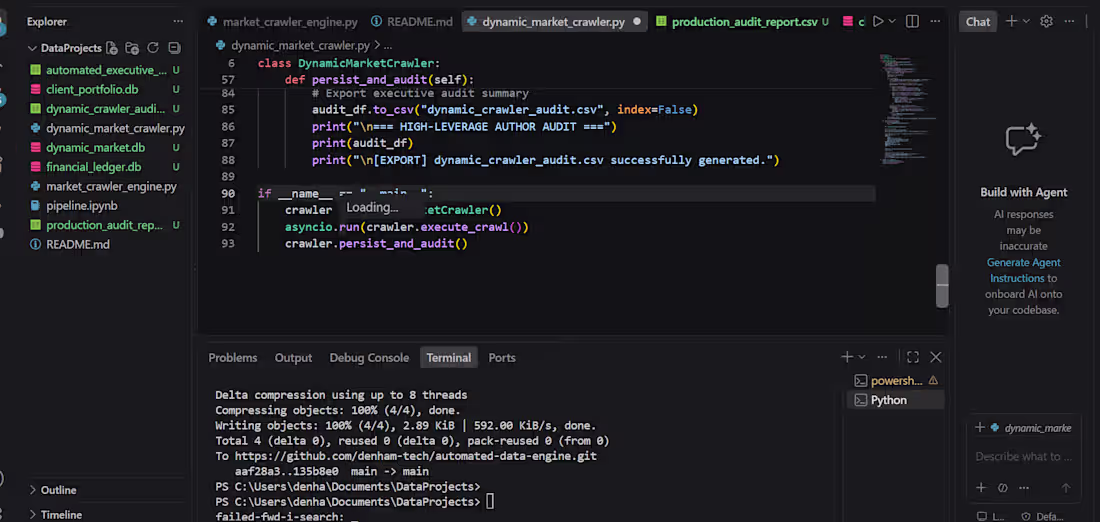
Task: Open production_audit_rep file in Explorer
Action: coord(105,225)
